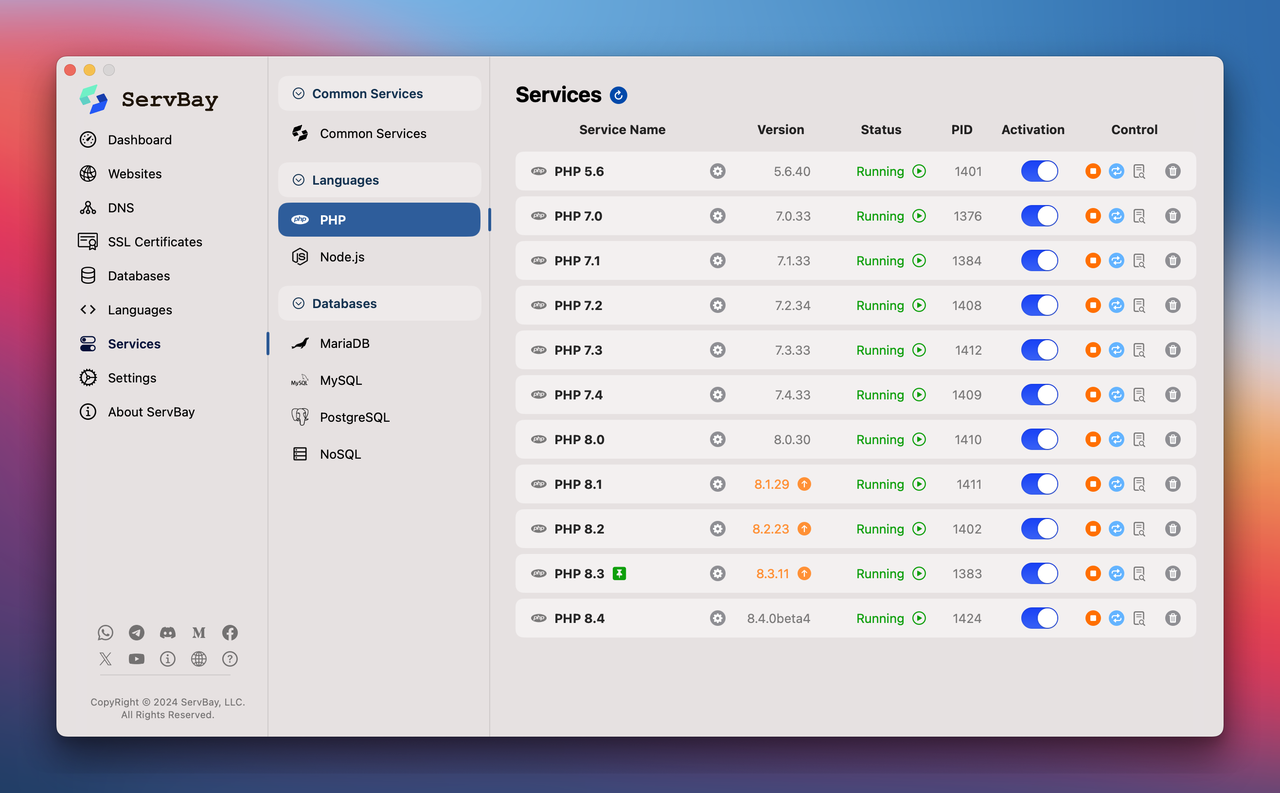Upgrade PHP 8.1 via orange arrow
Screen dimensions: 1280x793
click(804, 484)
